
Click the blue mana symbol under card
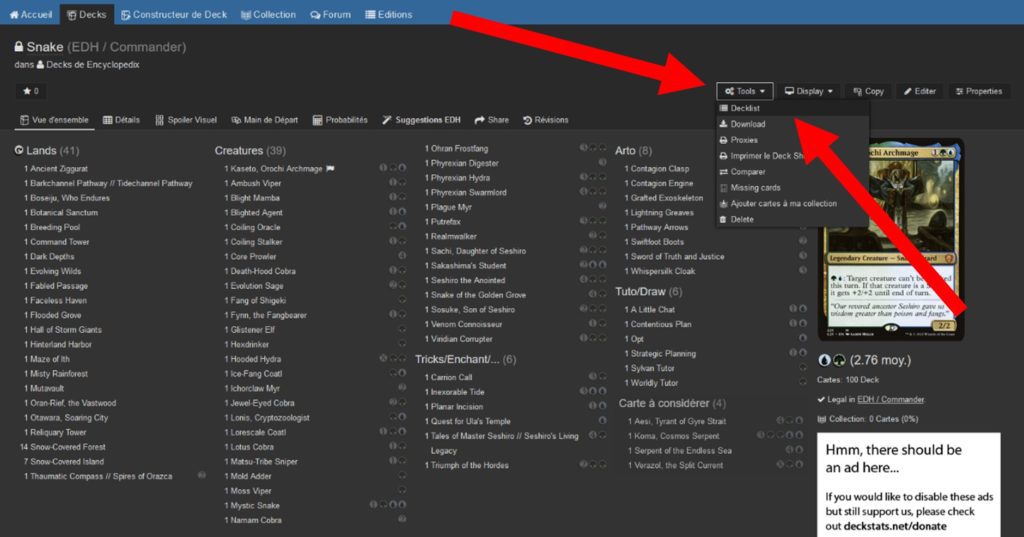824,361
